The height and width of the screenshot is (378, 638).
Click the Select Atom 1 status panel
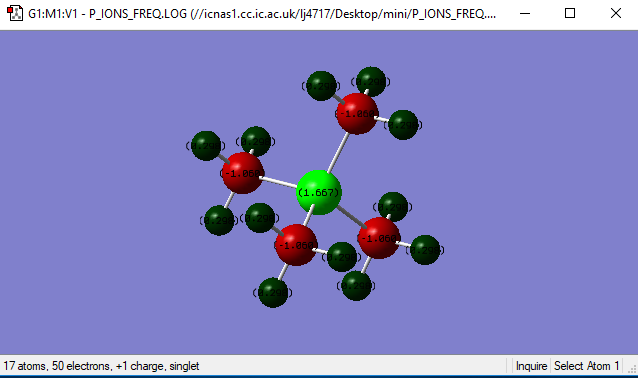coord(586,366)
